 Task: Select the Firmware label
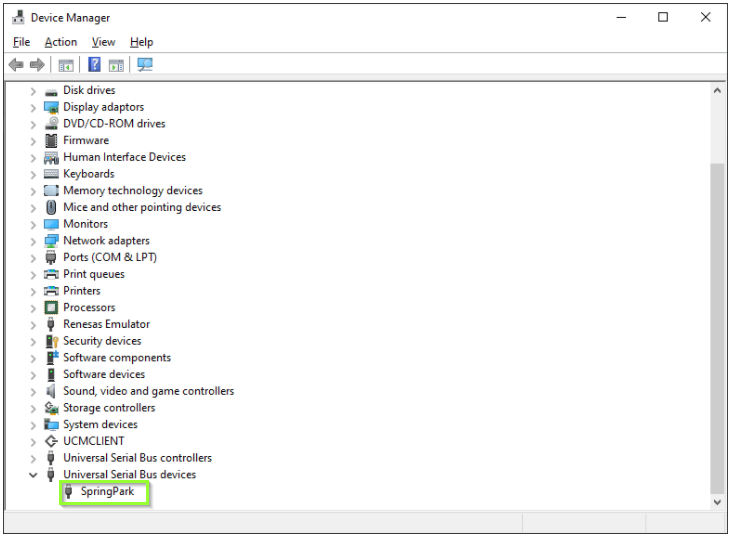[x=86, y=140]
